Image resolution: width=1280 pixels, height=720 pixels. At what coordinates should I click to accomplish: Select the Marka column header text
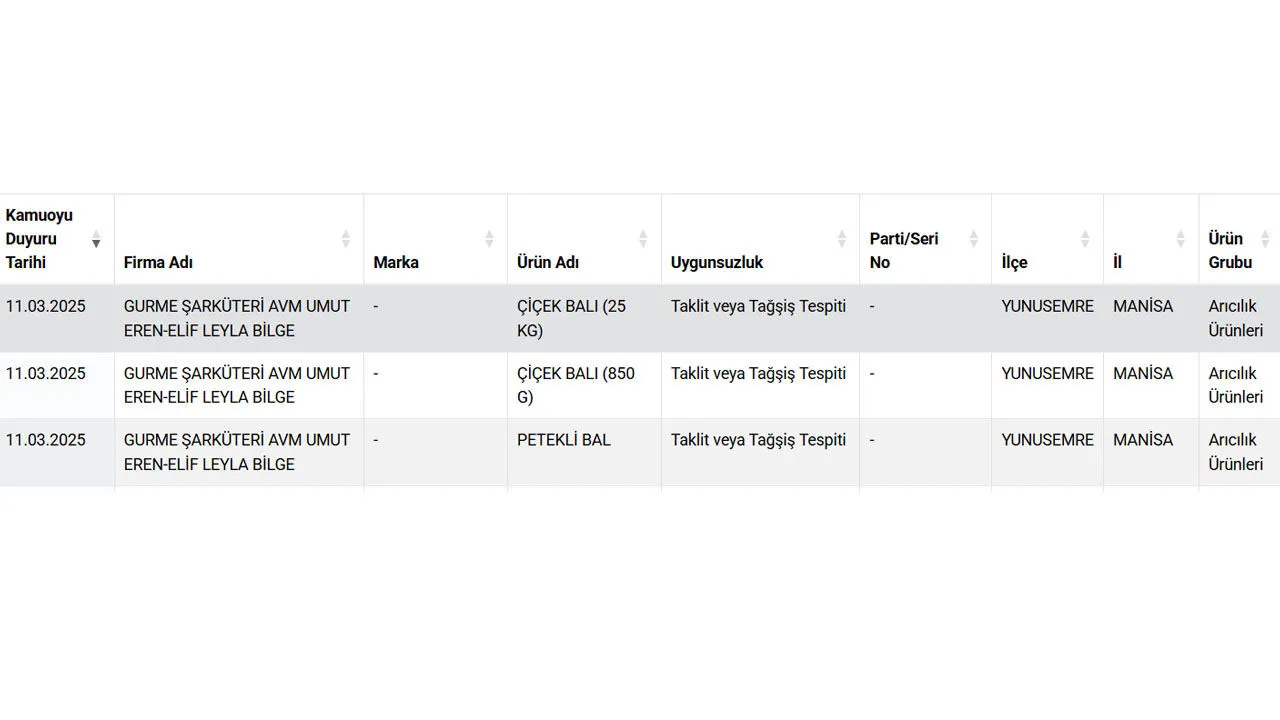pyautogui.click(x=396, y=262)
